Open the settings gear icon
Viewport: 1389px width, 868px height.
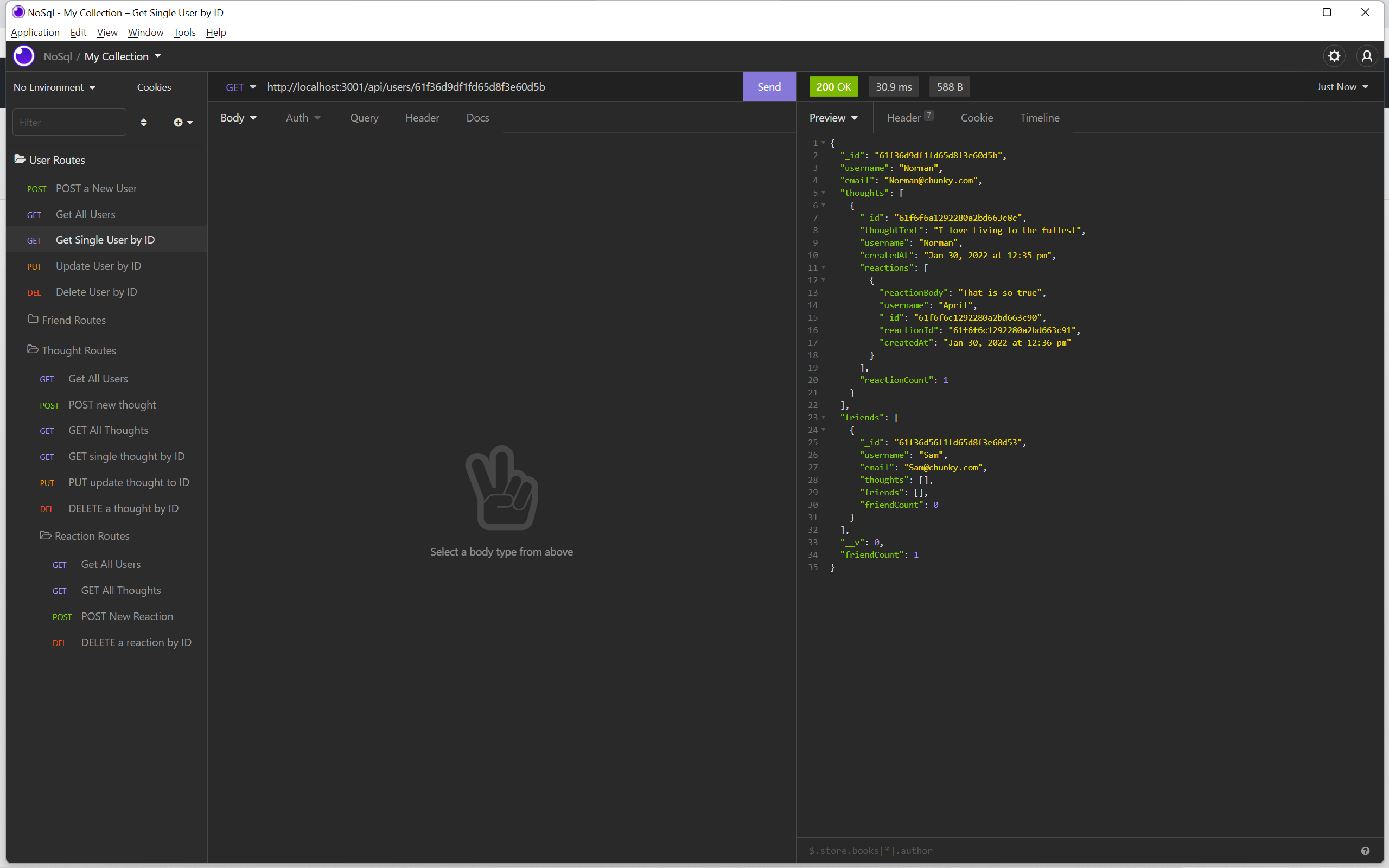(x=1334, y=56)
